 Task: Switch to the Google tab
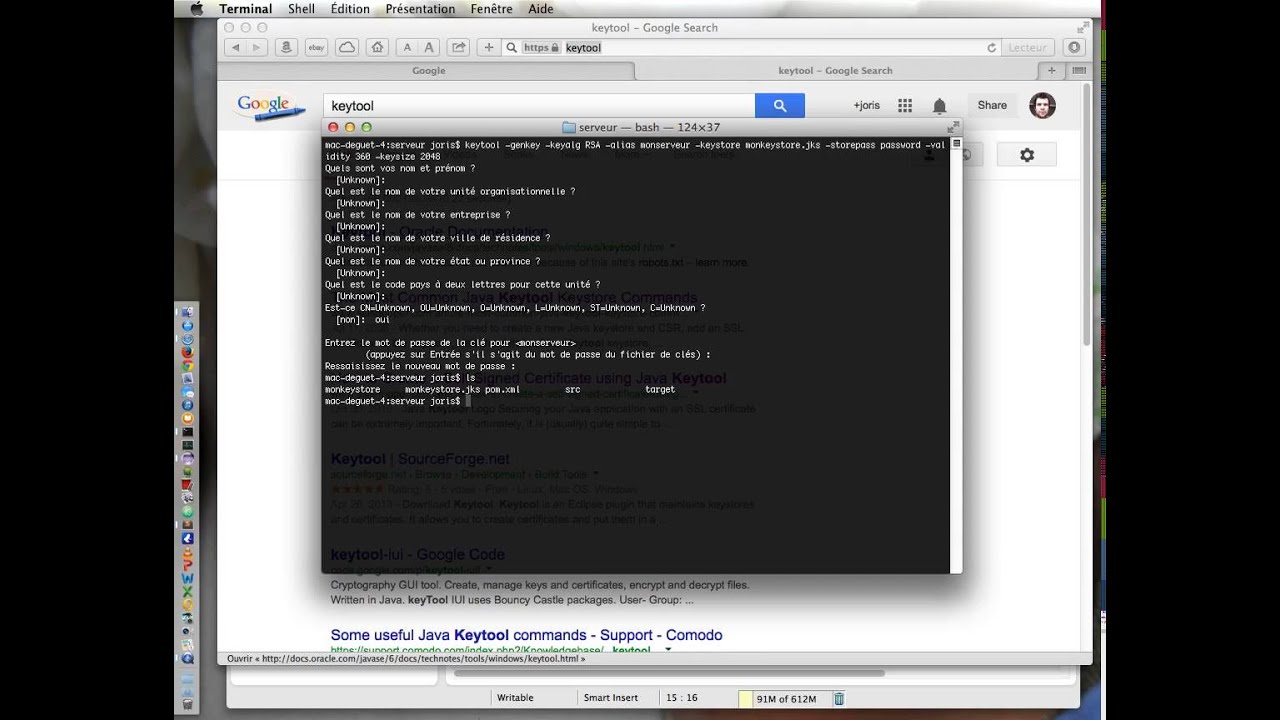(x=428, y=70)
